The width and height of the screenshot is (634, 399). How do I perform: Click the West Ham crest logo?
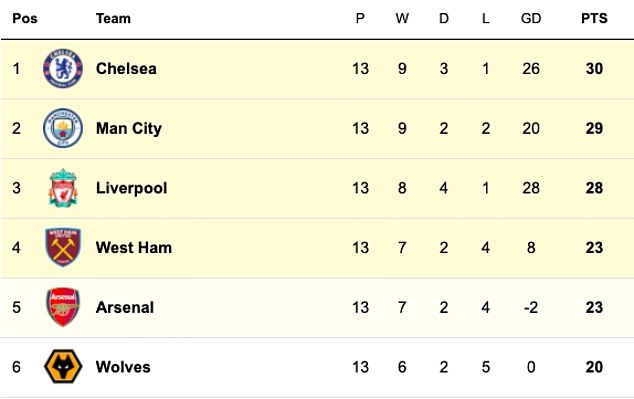click(x=63, y=247)
